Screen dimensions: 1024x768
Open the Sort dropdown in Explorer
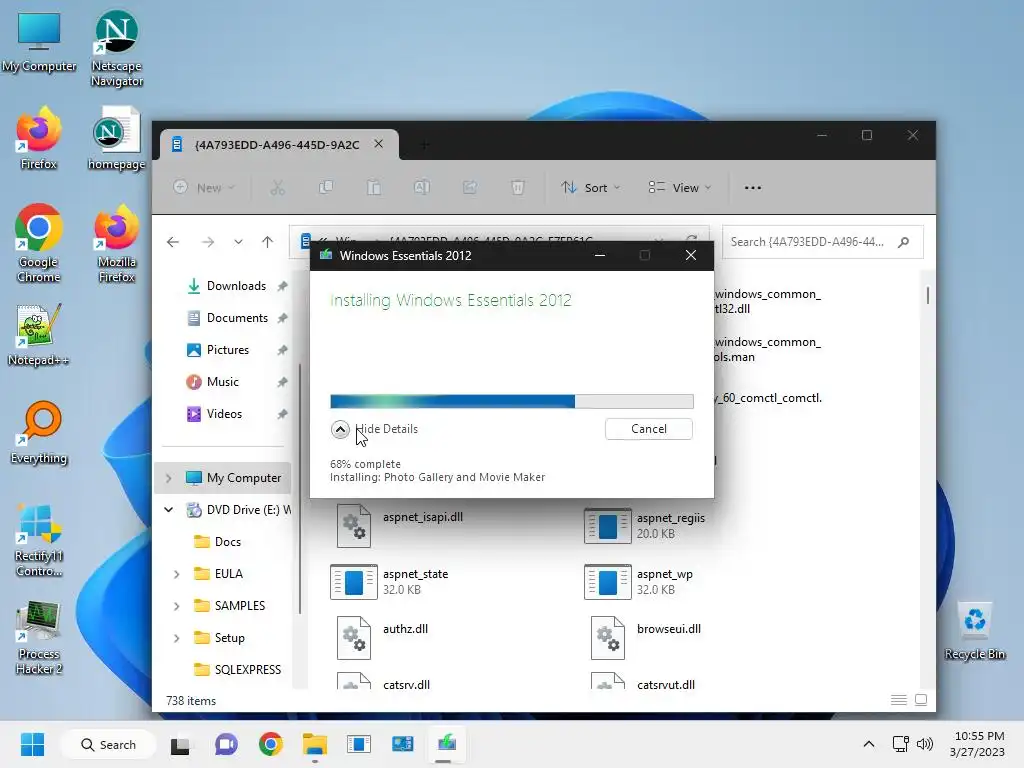click(x=591, y=188)
